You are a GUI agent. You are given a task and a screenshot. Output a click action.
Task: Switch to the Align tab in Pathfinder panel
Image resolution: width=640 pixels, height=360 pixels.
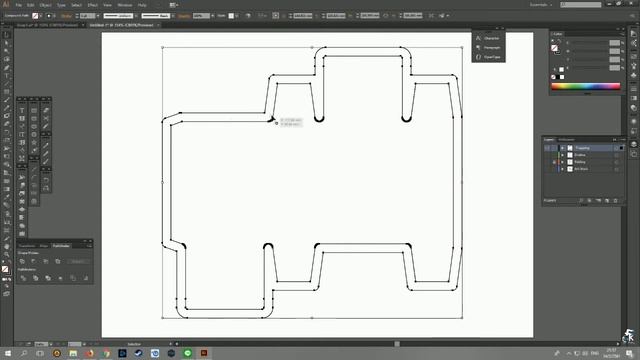(44, 246)
